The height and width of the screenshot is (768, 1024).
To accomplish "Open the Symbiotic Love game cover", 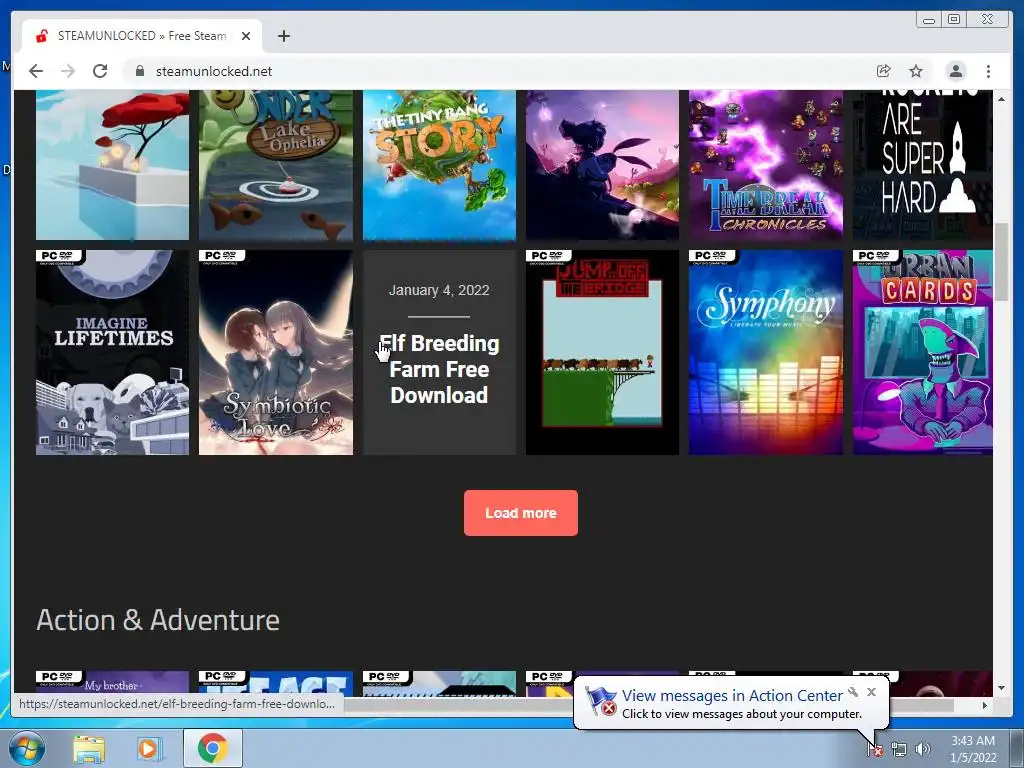I will tap(276, 352).
